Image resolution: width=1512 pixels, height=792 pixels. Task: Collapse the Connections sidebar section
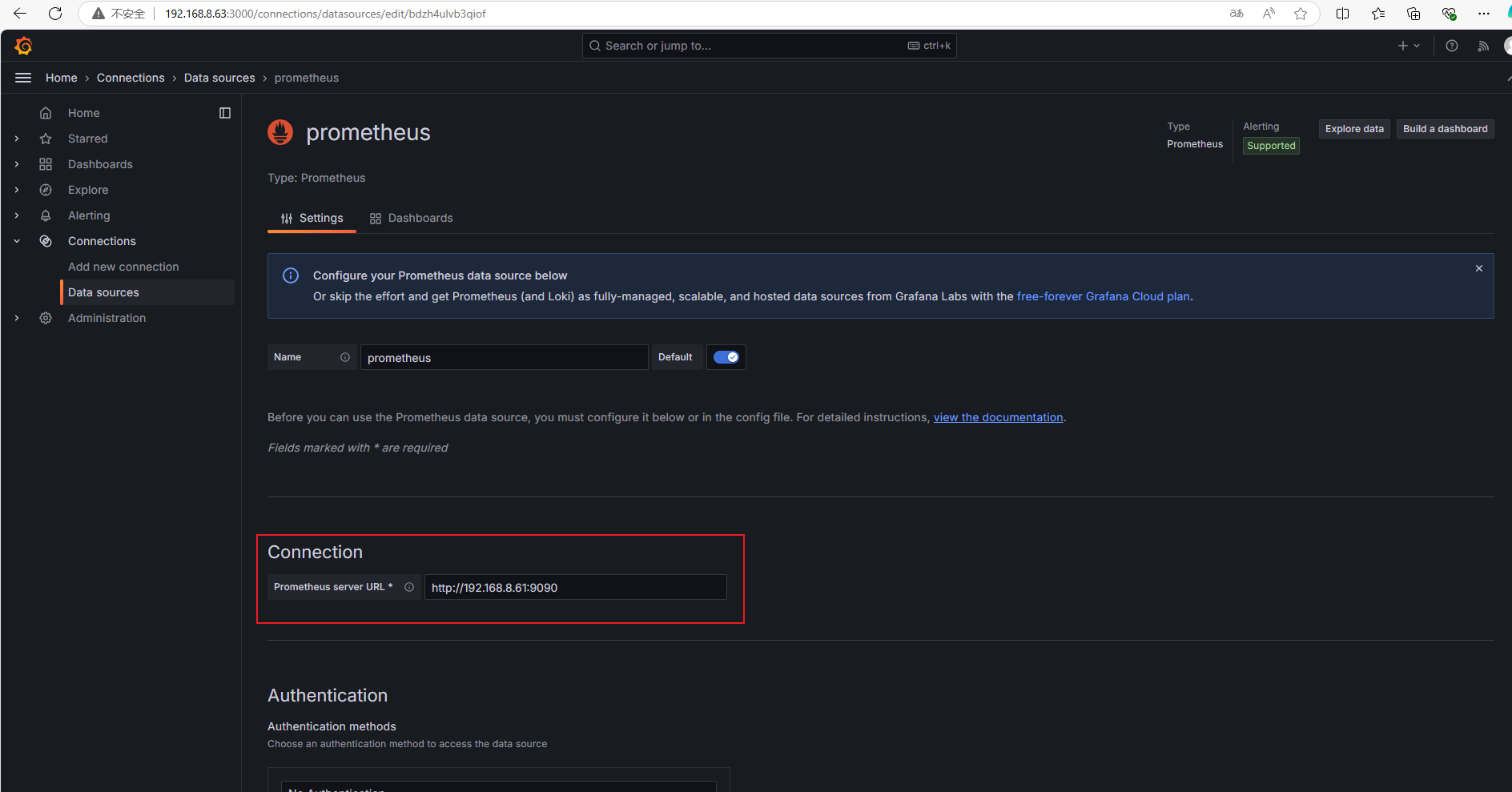pyautogui.click(x=17, y=241)
